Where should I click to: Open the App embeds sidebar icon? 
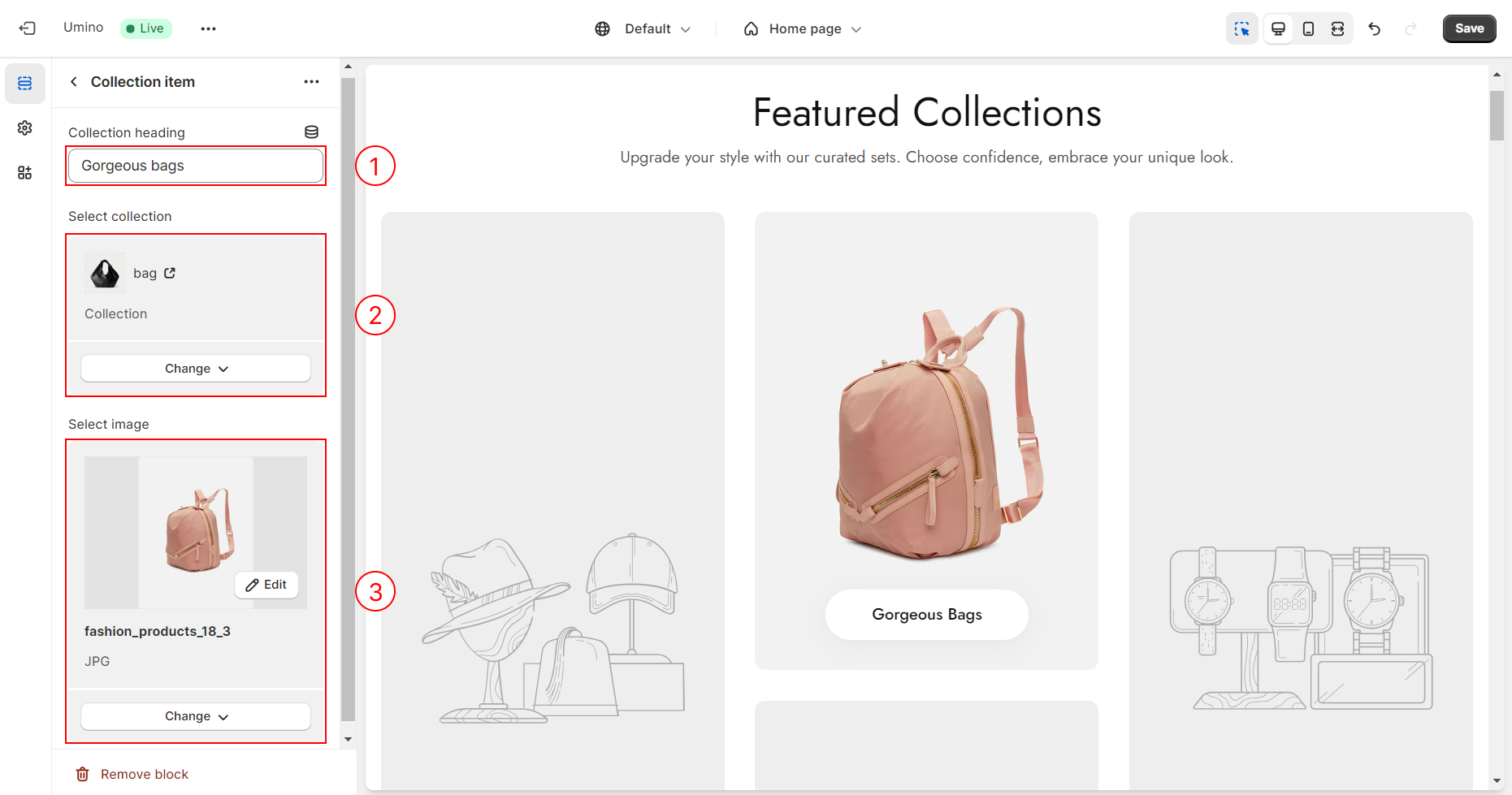click(25, 173)
